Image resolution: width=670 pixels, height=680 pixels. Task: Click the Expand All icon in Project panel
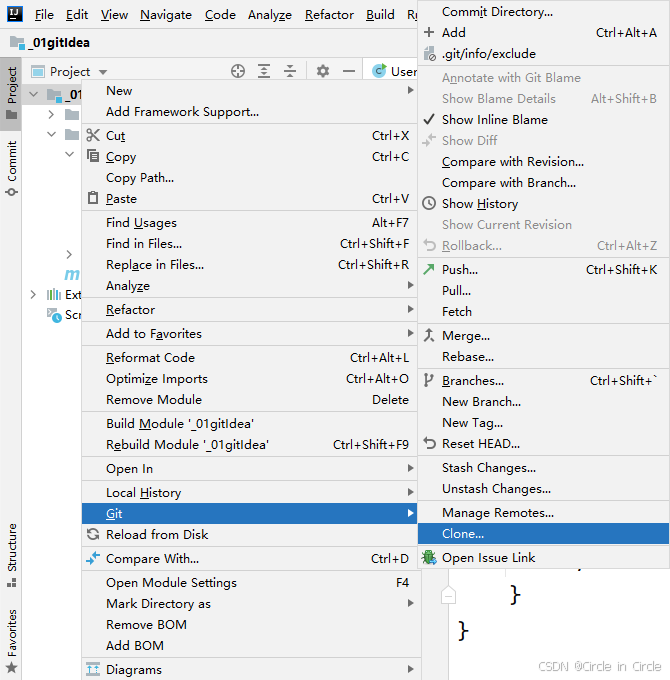[x=264, y=71]
